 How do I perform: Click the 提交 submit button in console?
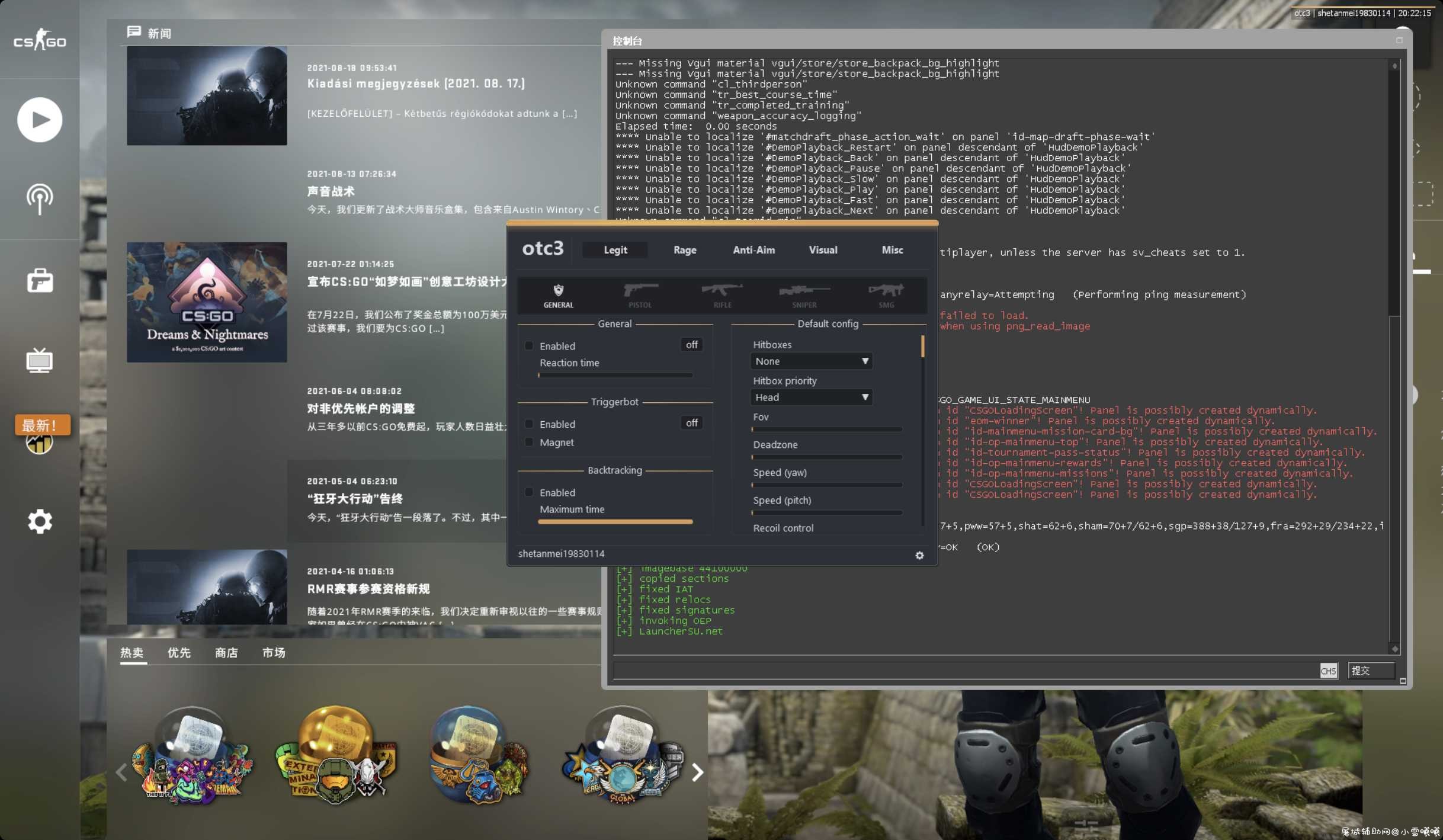(1371, 671)
